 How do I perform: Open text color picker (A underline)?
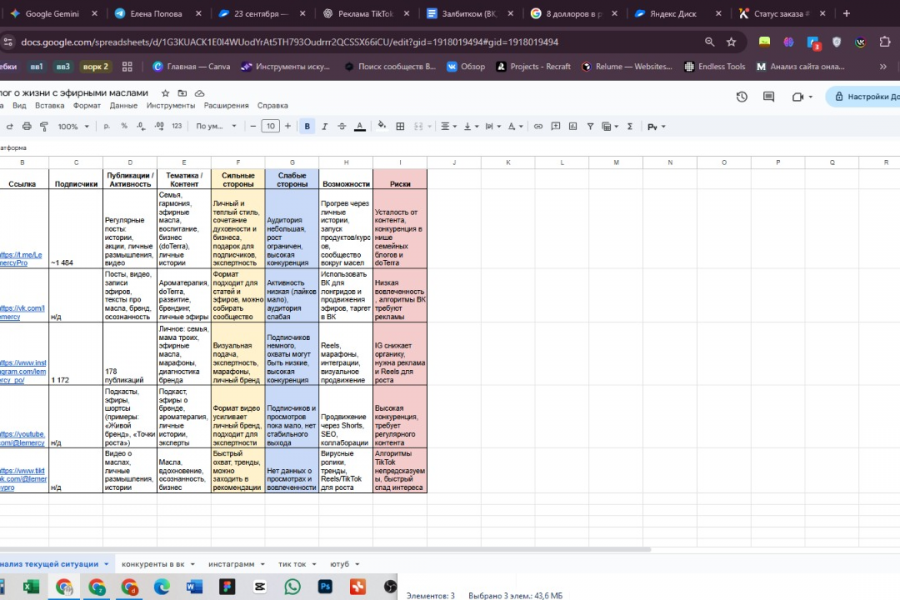coord(359,126)
